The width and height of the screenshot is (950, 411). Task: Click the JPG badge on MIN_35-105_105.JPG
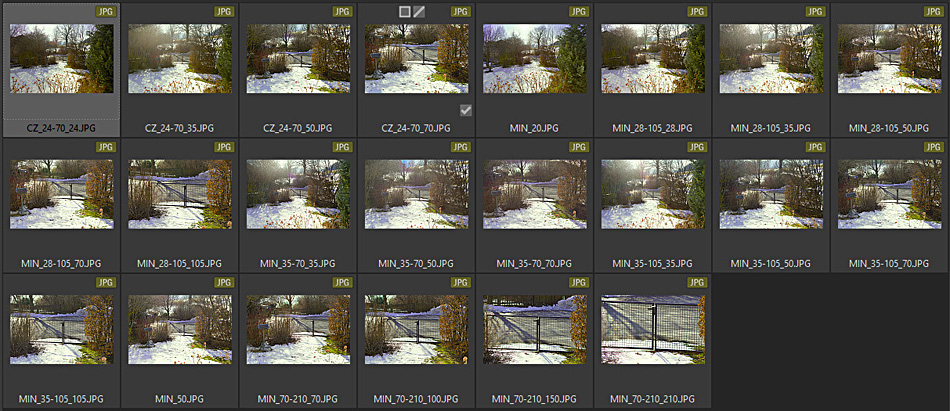(x=105, y=282)
